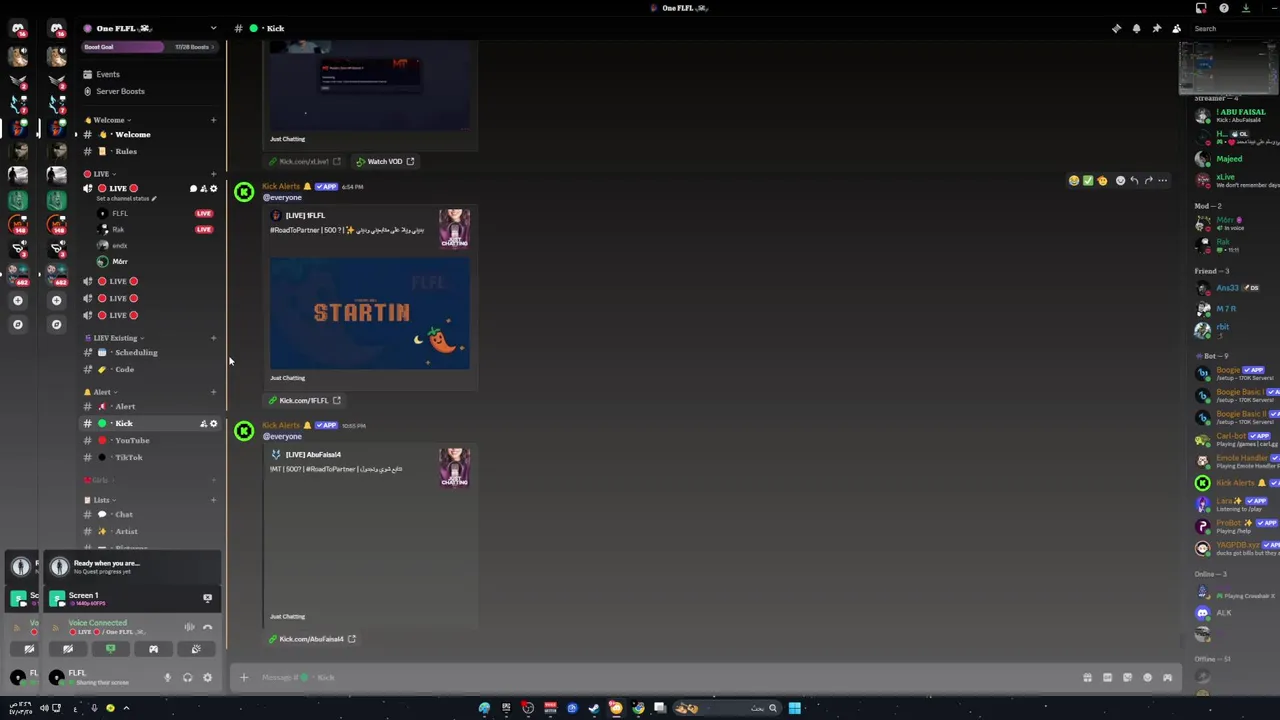The image size is (1280, 720).
Task: Click the Watch VOD button
Action: (x=385, y=161)
